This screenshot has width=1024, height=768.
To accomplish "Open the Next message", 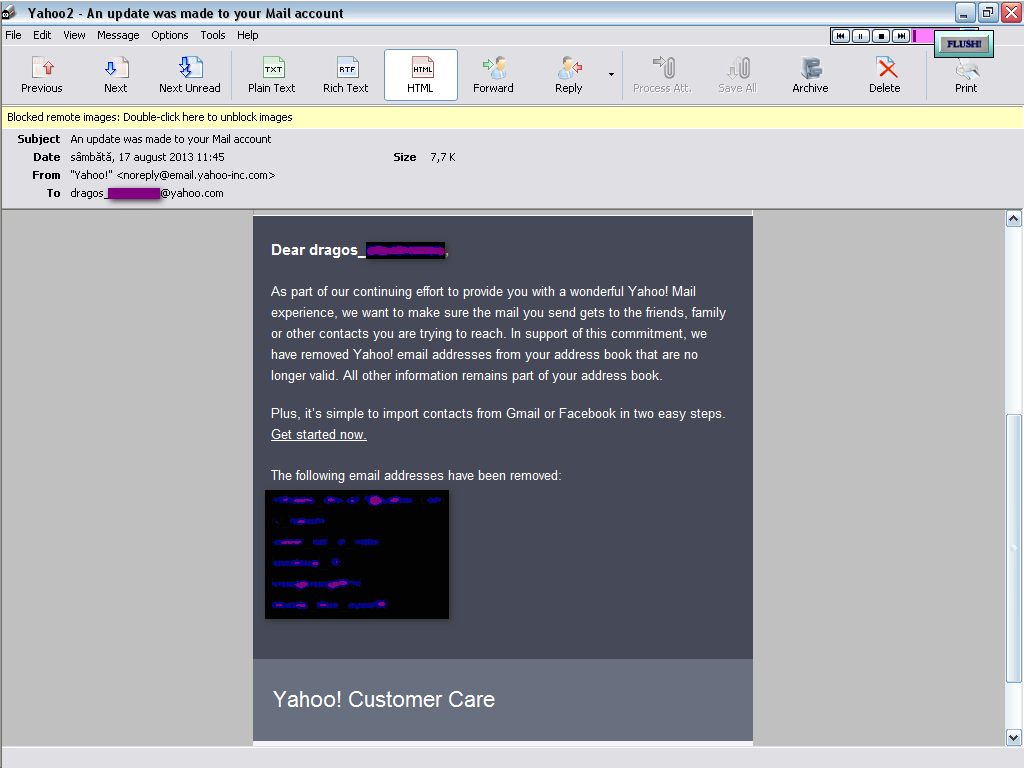I will pyautogui.click(x=116, y=75).
